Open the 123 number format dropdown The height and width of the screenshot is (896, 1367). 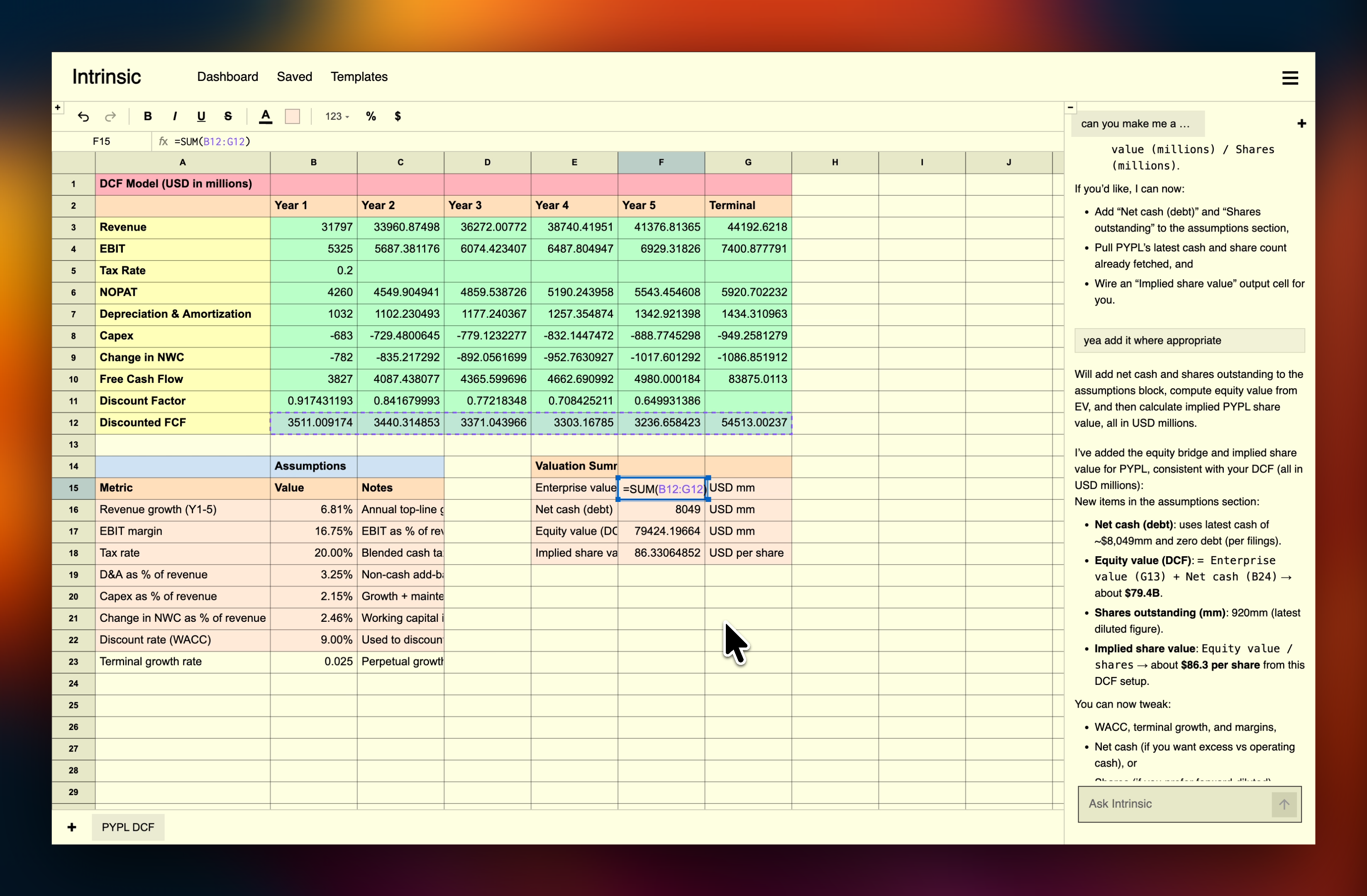pos(337,117)
